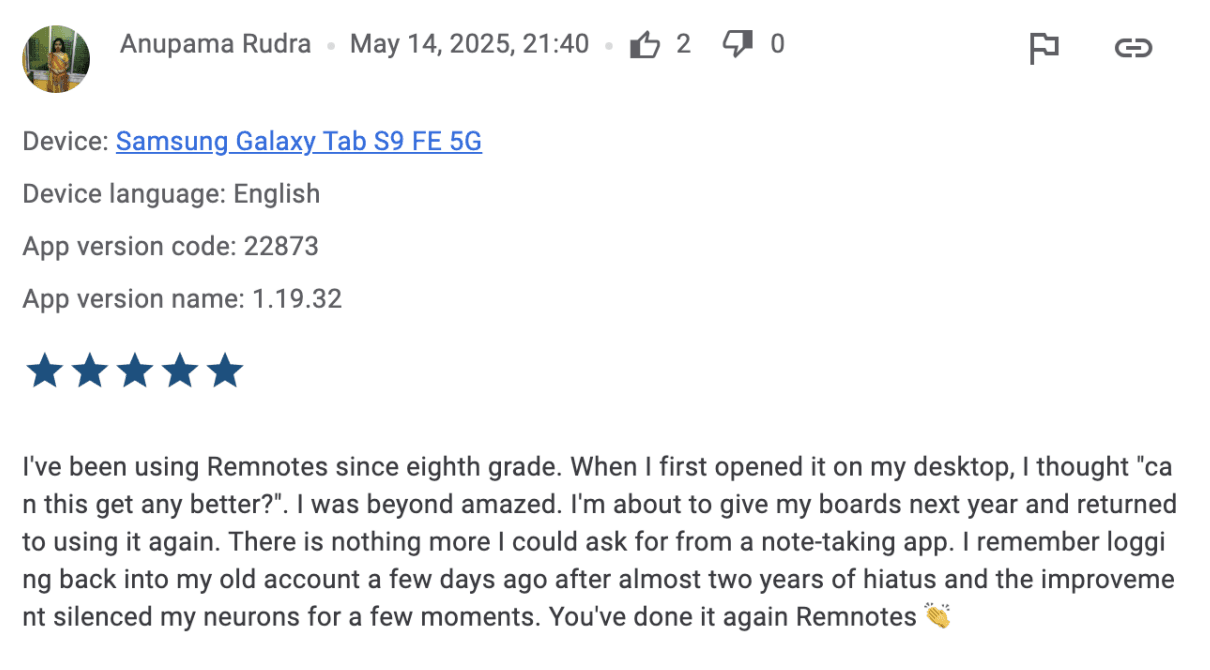This screenshot has width=1210, height=670.
Task: Click the clapping hands emoji in the review
Action: tap(936, 616)
